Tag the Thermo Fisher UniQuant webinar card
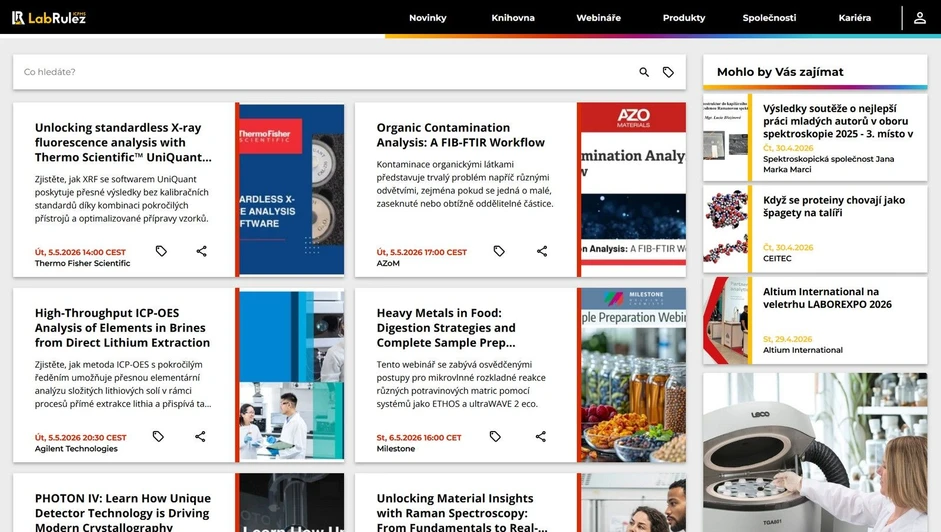The height and width of the screenshot is (532, 941). coord(161,251)
